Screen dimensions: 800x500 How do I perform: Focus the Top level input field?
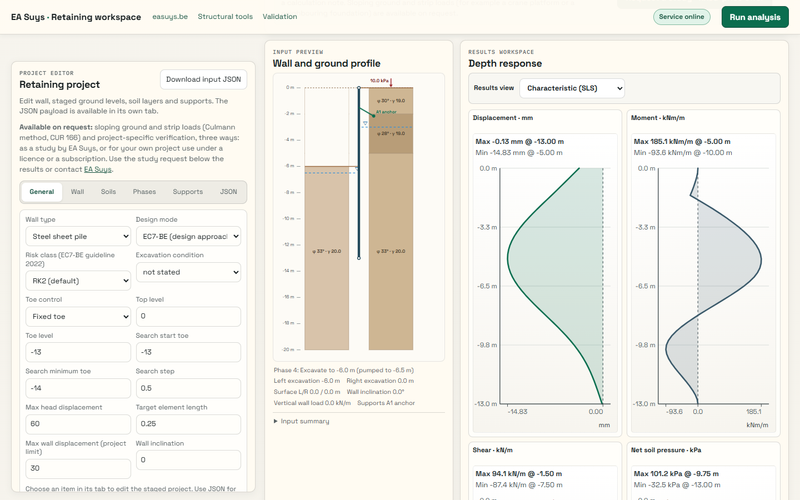coord(188,316)
